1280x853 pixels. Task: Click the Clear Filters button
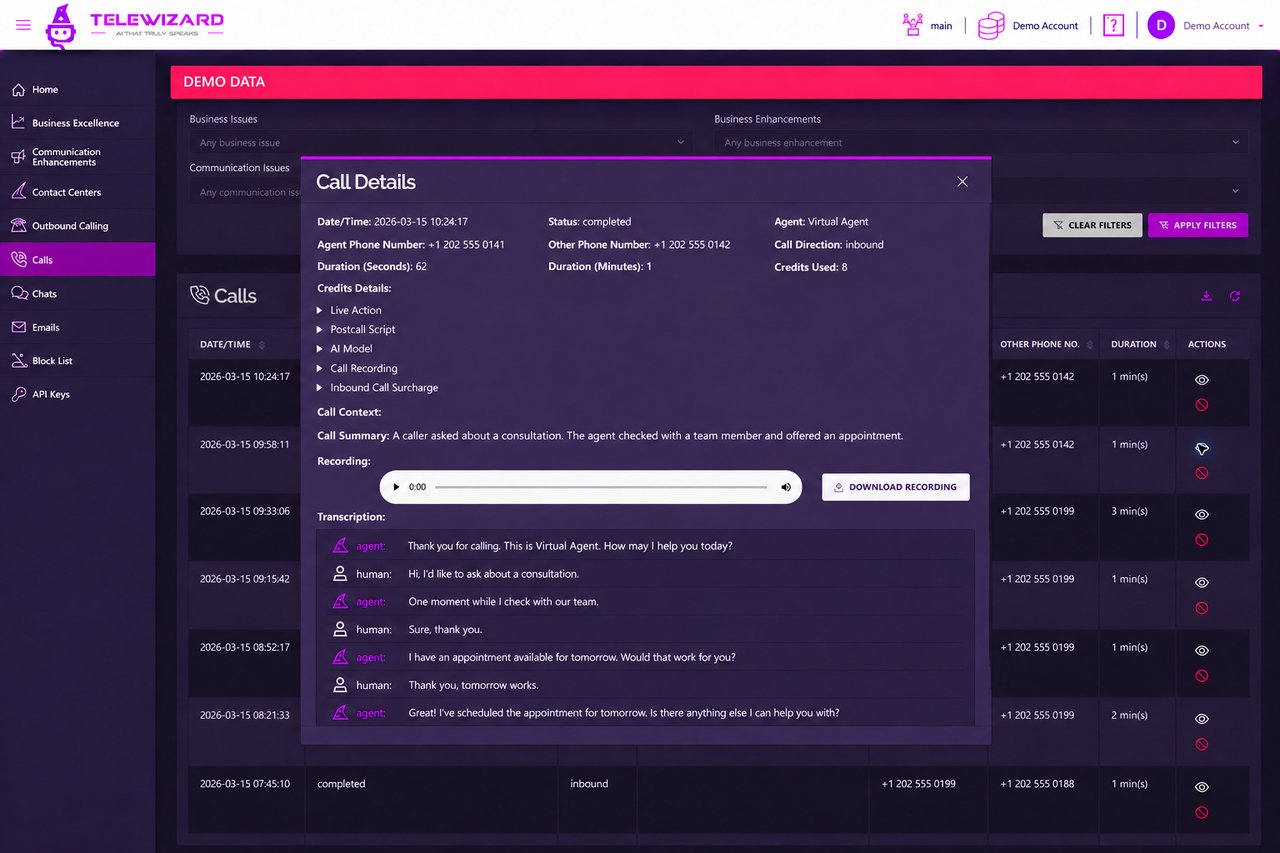point(1092,225)
